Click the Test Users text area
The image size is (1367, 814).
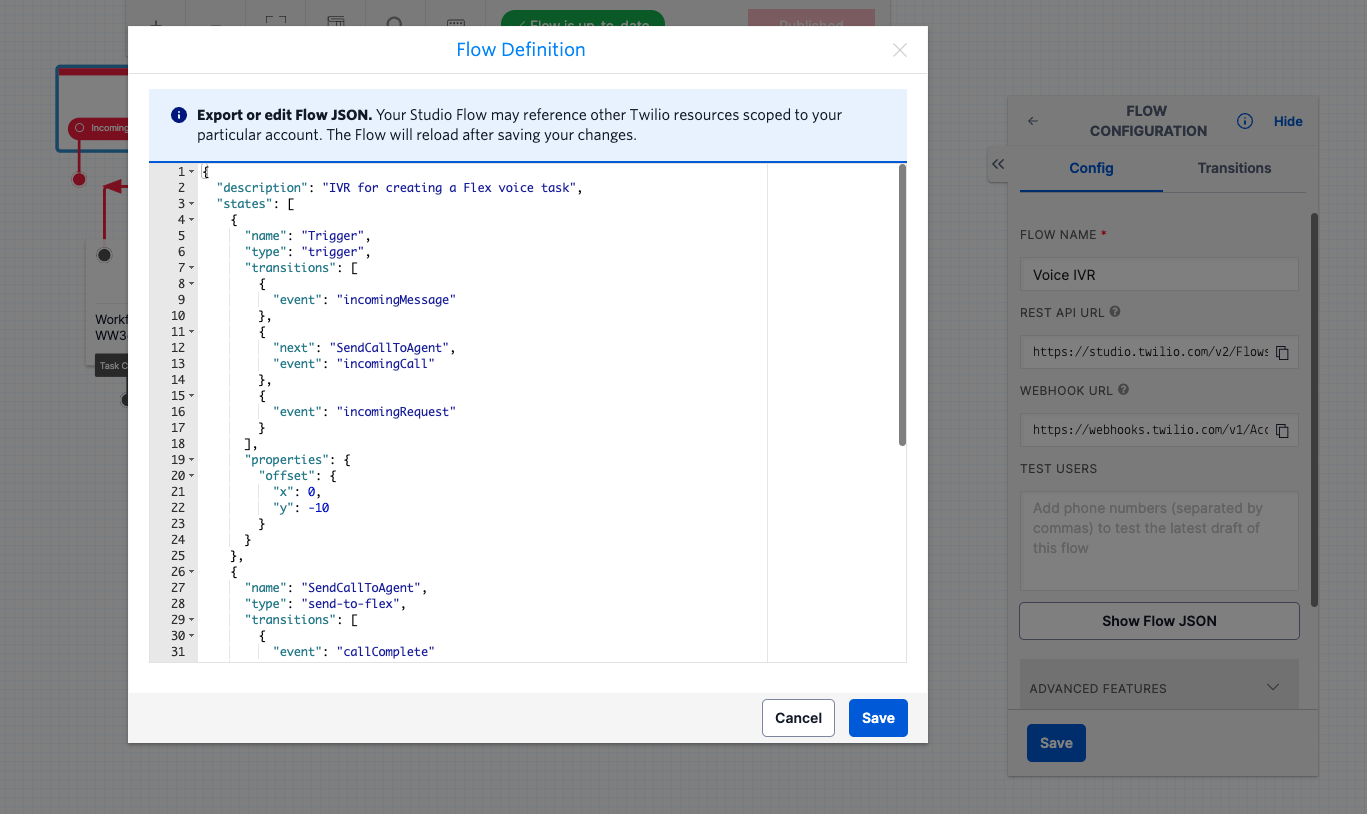point(1159,540)
